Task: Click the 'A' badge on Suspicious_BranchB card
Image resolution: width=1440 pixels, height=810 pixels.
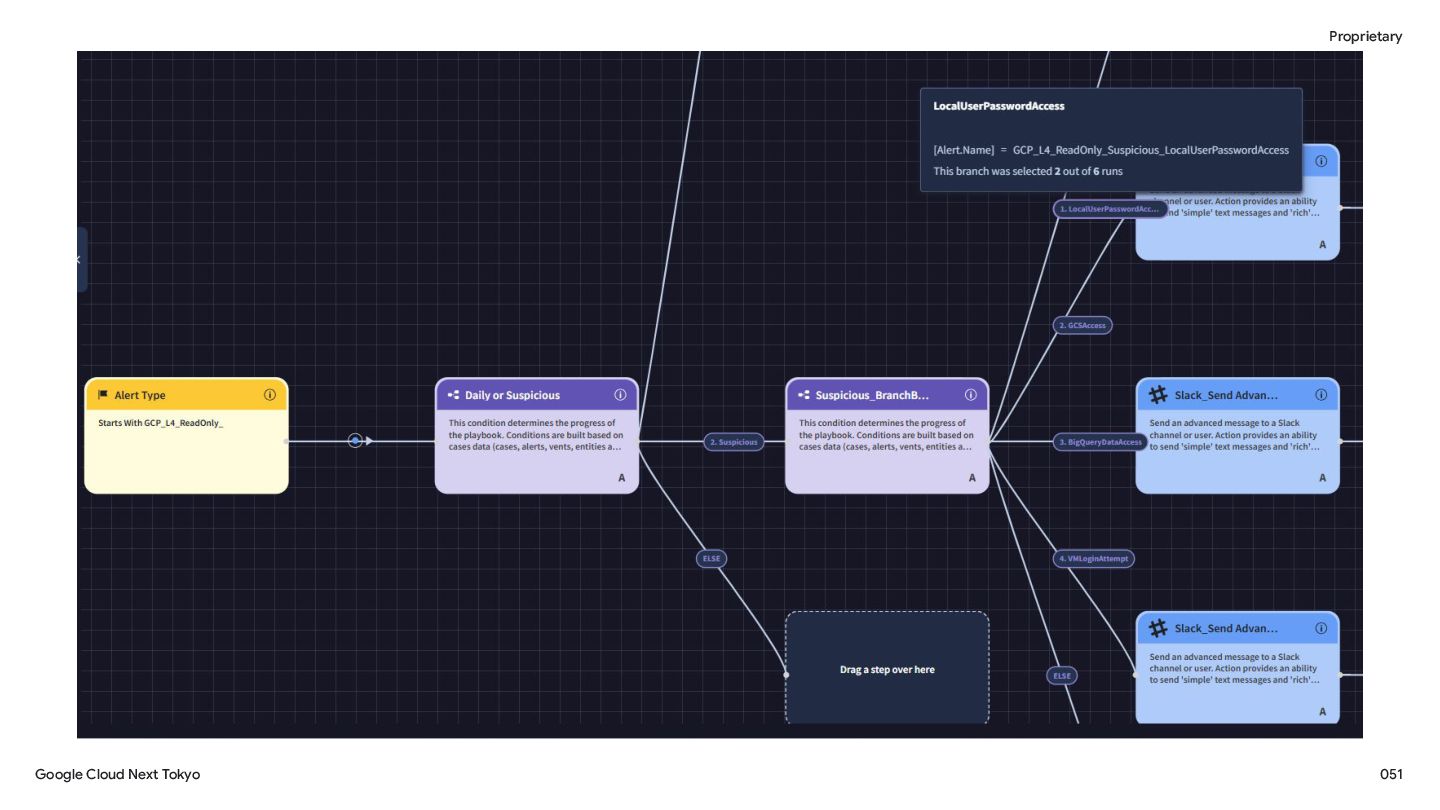Action: pos(972,478)
